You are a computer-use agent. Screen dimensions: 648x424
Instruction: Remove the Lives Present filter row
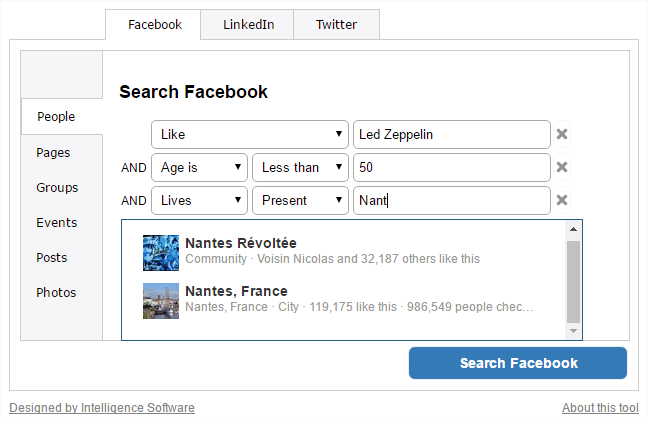coord(561,200)
